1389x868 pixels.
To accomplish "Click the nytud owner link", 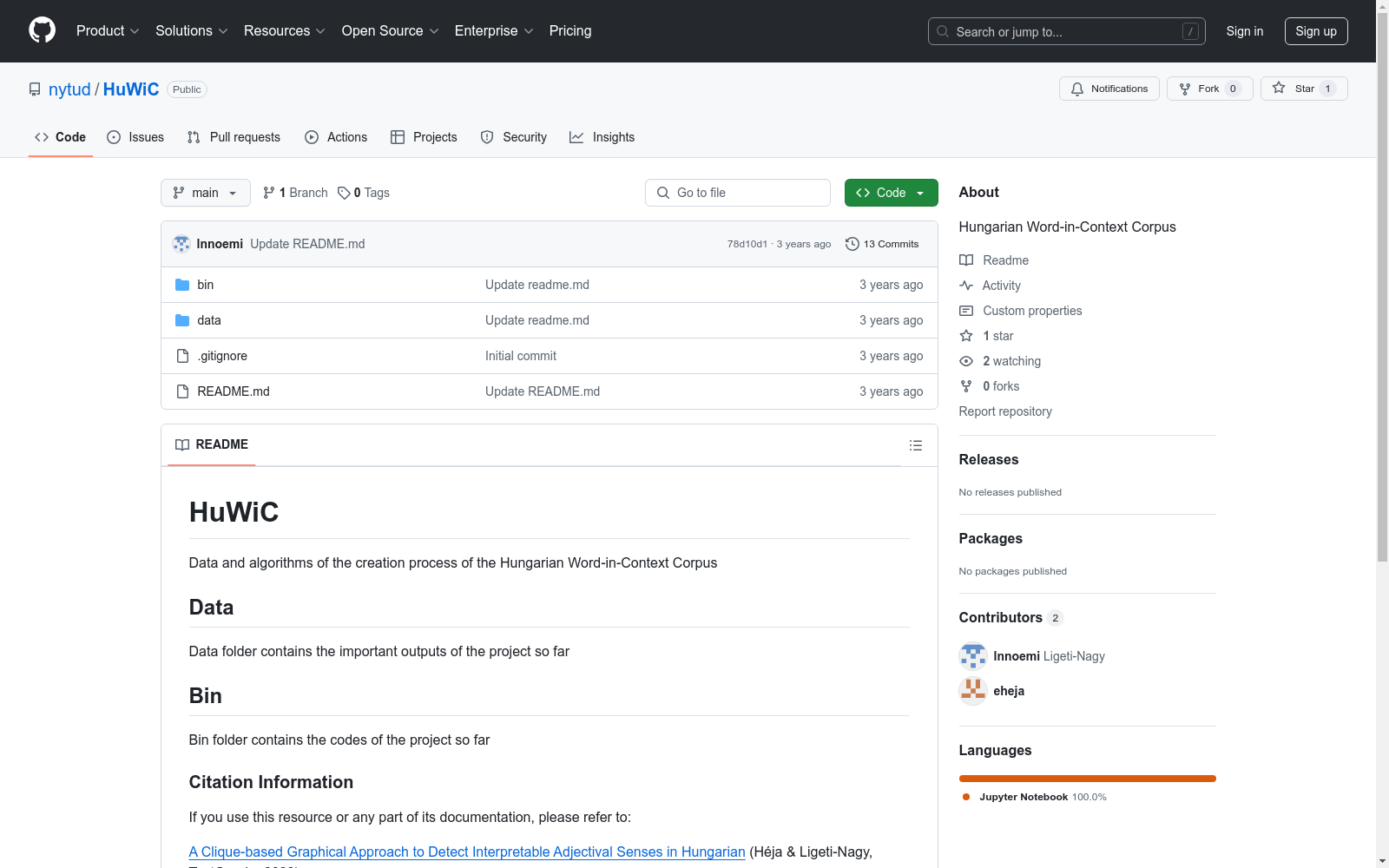I will pos(69,89).
